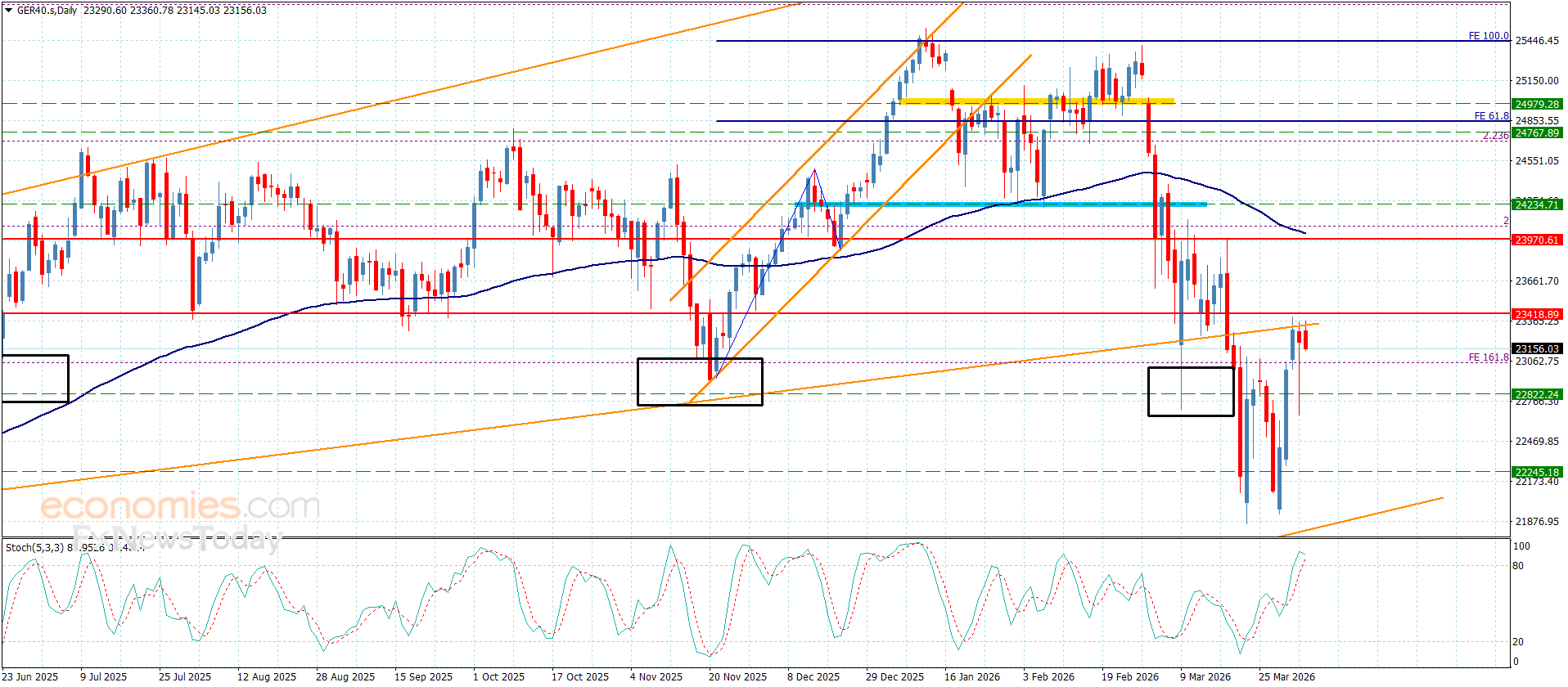This screenshot has height=687, width=1568.
Task: Click the 3 Feb 2026 date label
Action: (x=1049, y=676)
